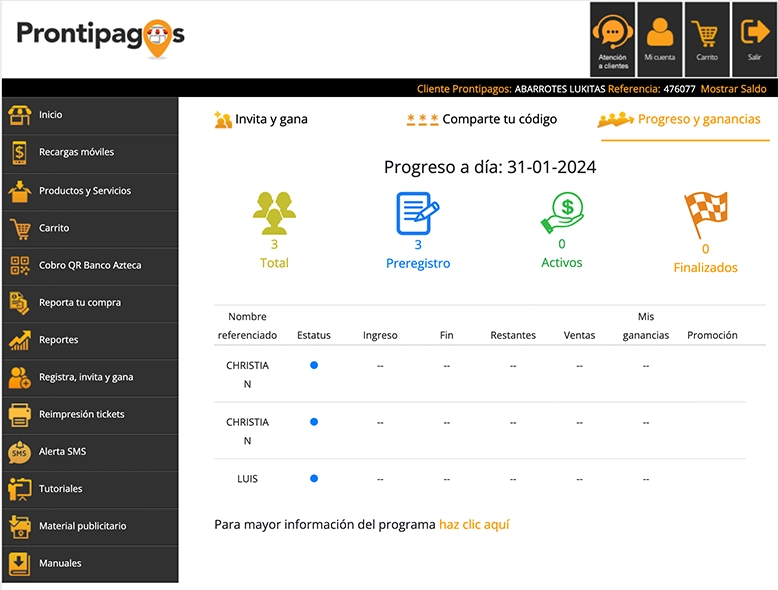Image resolution: width=778 pixels, height=590 pixels.
Task: Click the Activos money hand icon
Action: point(562,213)
